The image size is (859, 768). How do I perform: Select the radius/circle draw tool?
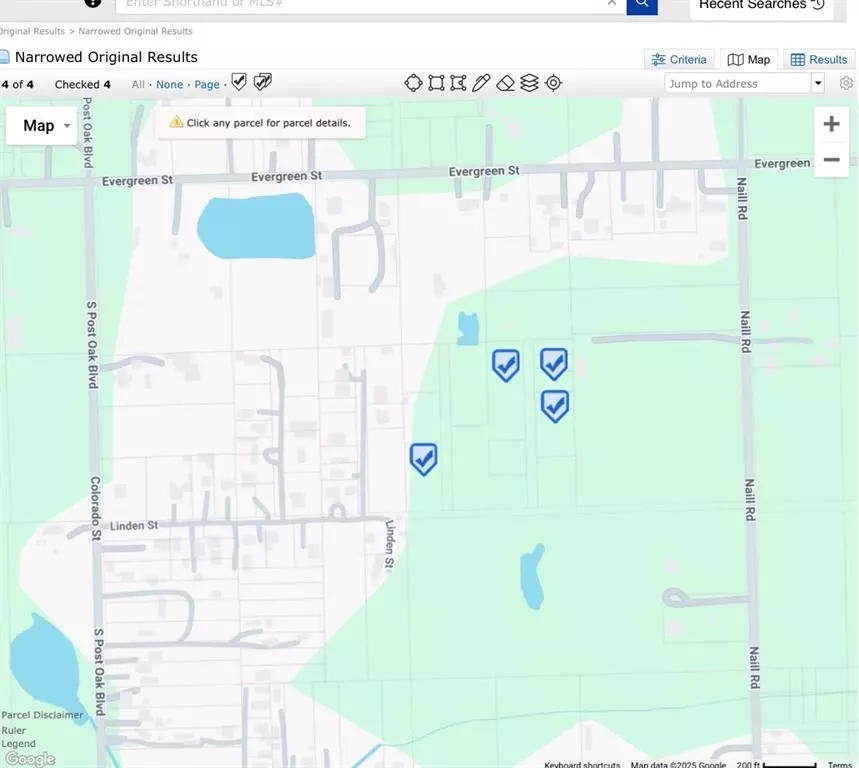pyautogui.click(x=413, y=83)
